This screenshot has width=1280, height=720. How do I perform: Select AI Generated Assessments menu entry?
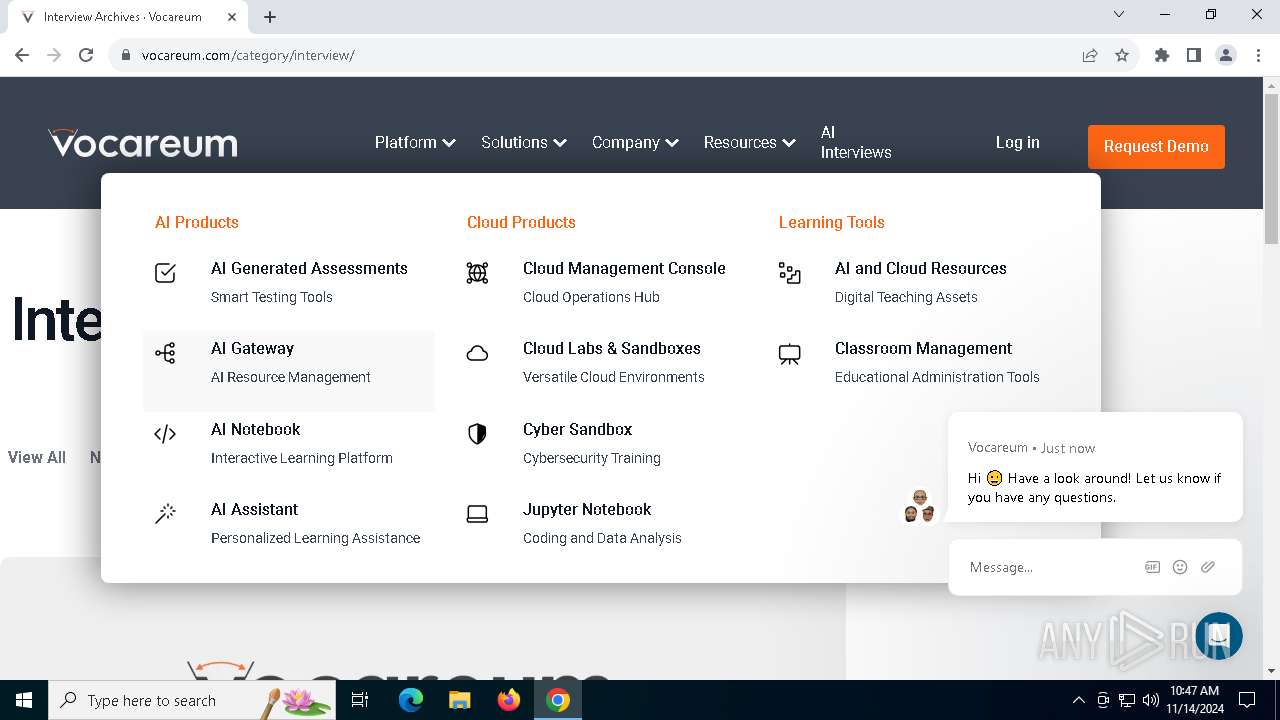tap(290, 282)
